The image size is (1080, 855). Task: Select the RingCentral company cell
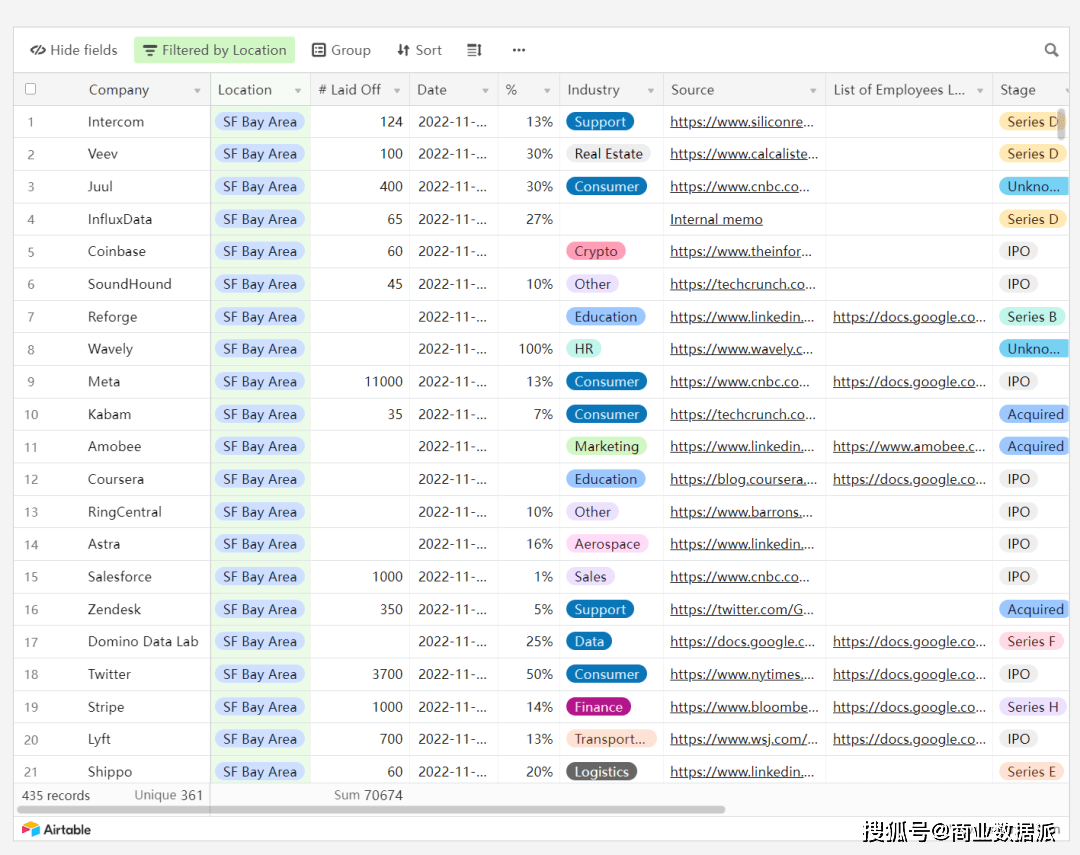(x=125, y=512)
